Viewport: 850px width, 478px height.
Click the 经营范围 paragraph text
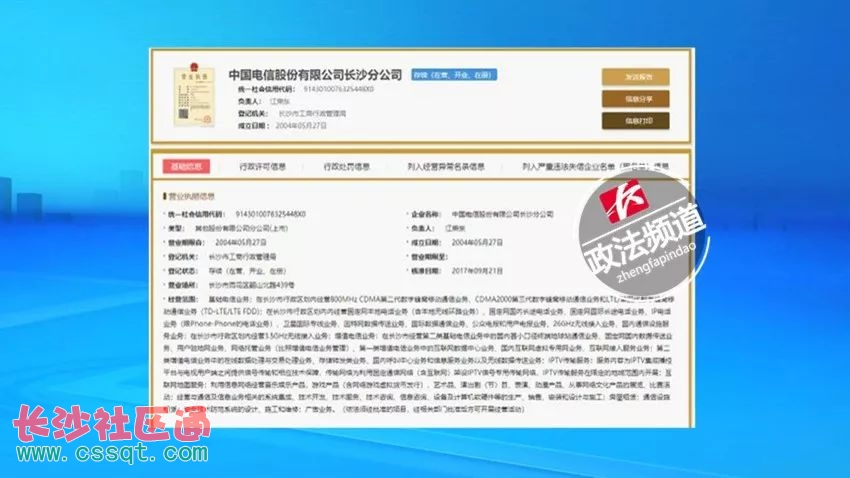[x=417, y=354]
